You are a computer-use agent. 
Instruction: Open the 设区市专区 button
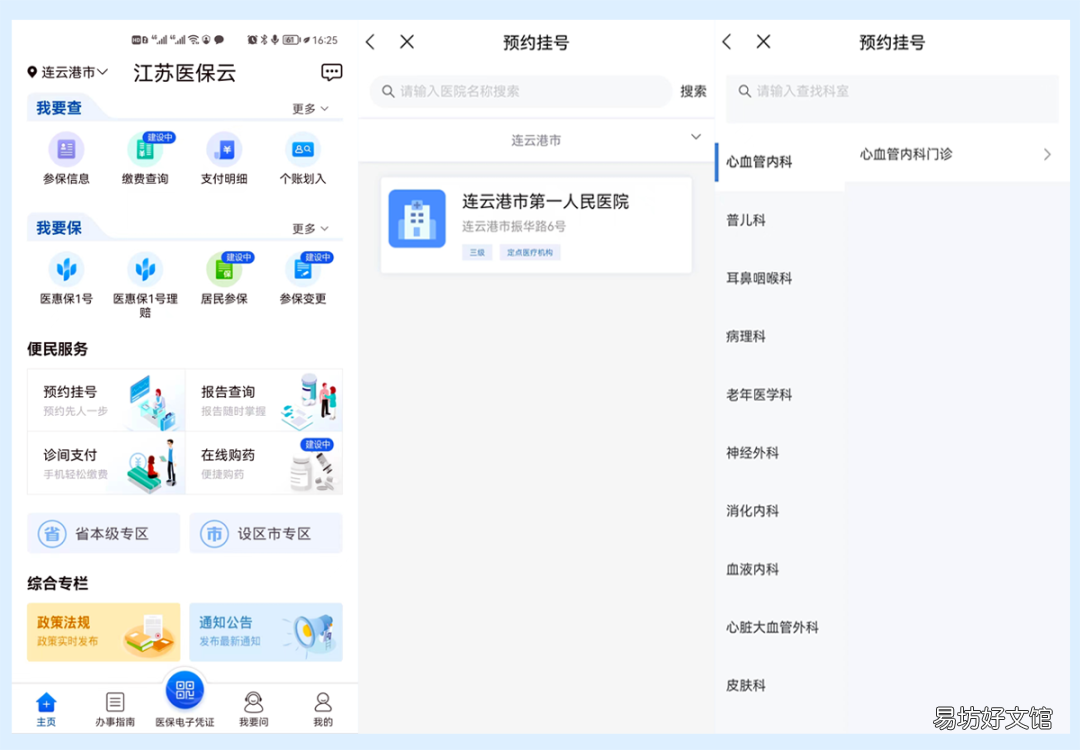(x=266, y=533)
